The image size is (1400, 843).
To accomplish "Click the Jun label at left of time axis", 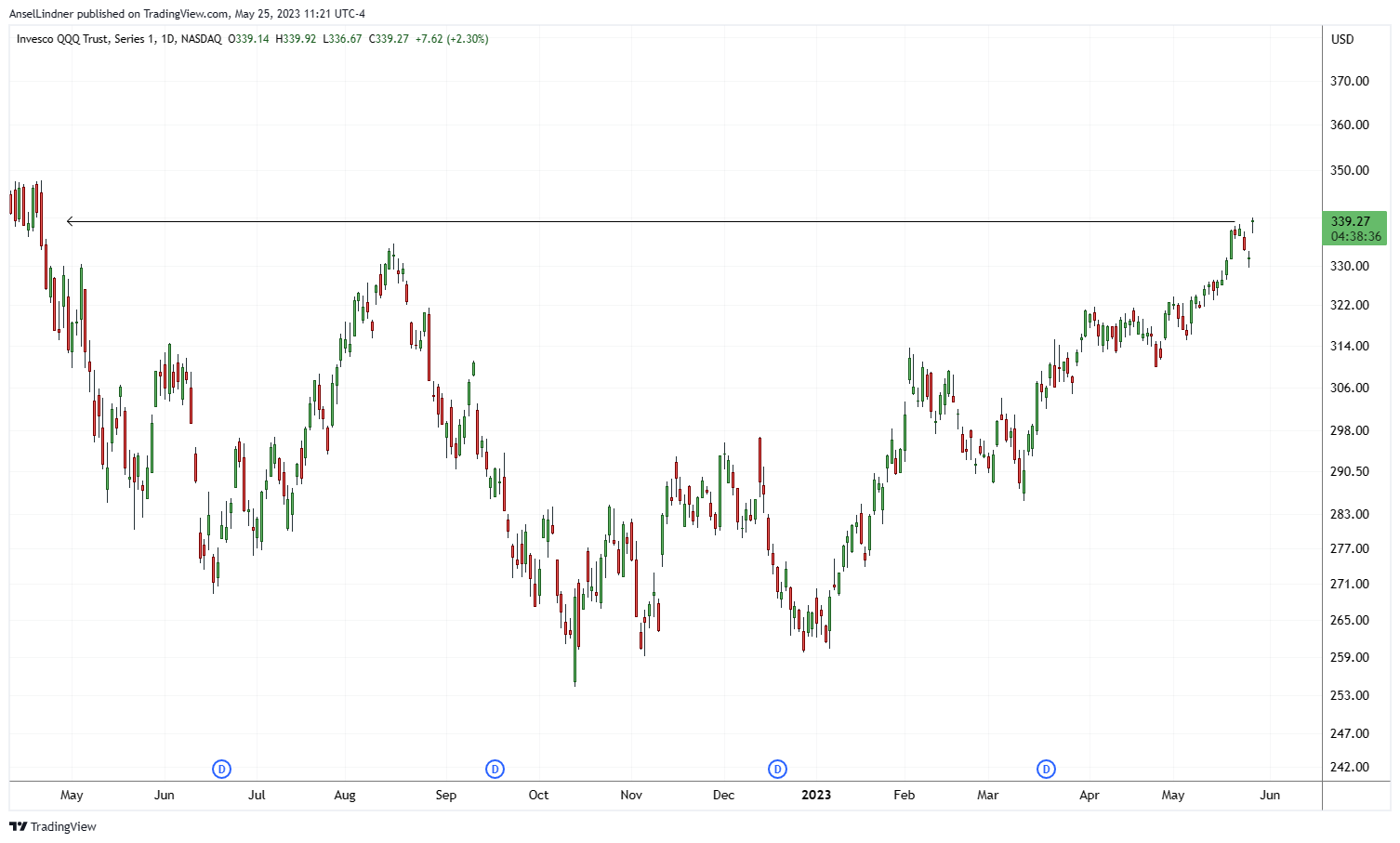I will click(x=165, y=795).
